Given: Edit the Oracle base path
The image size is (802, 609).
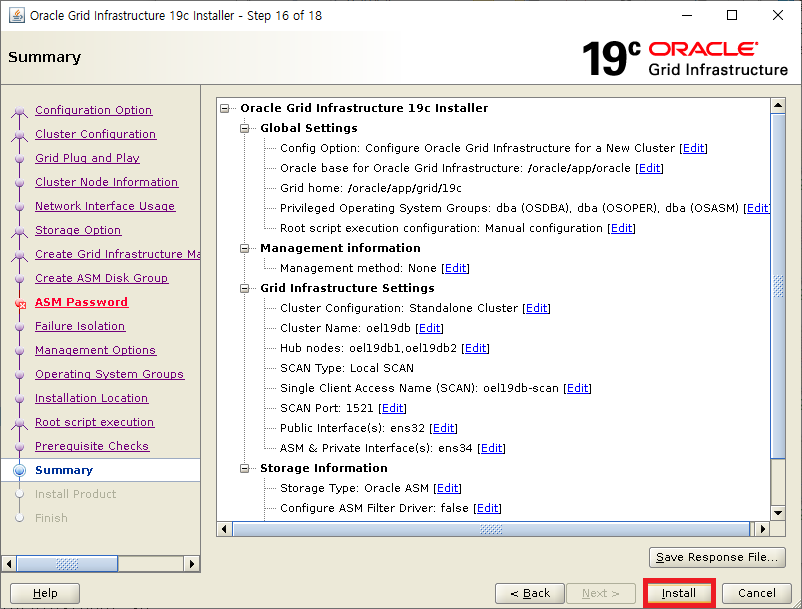Looking at the screenshot, I should (650, 168).
